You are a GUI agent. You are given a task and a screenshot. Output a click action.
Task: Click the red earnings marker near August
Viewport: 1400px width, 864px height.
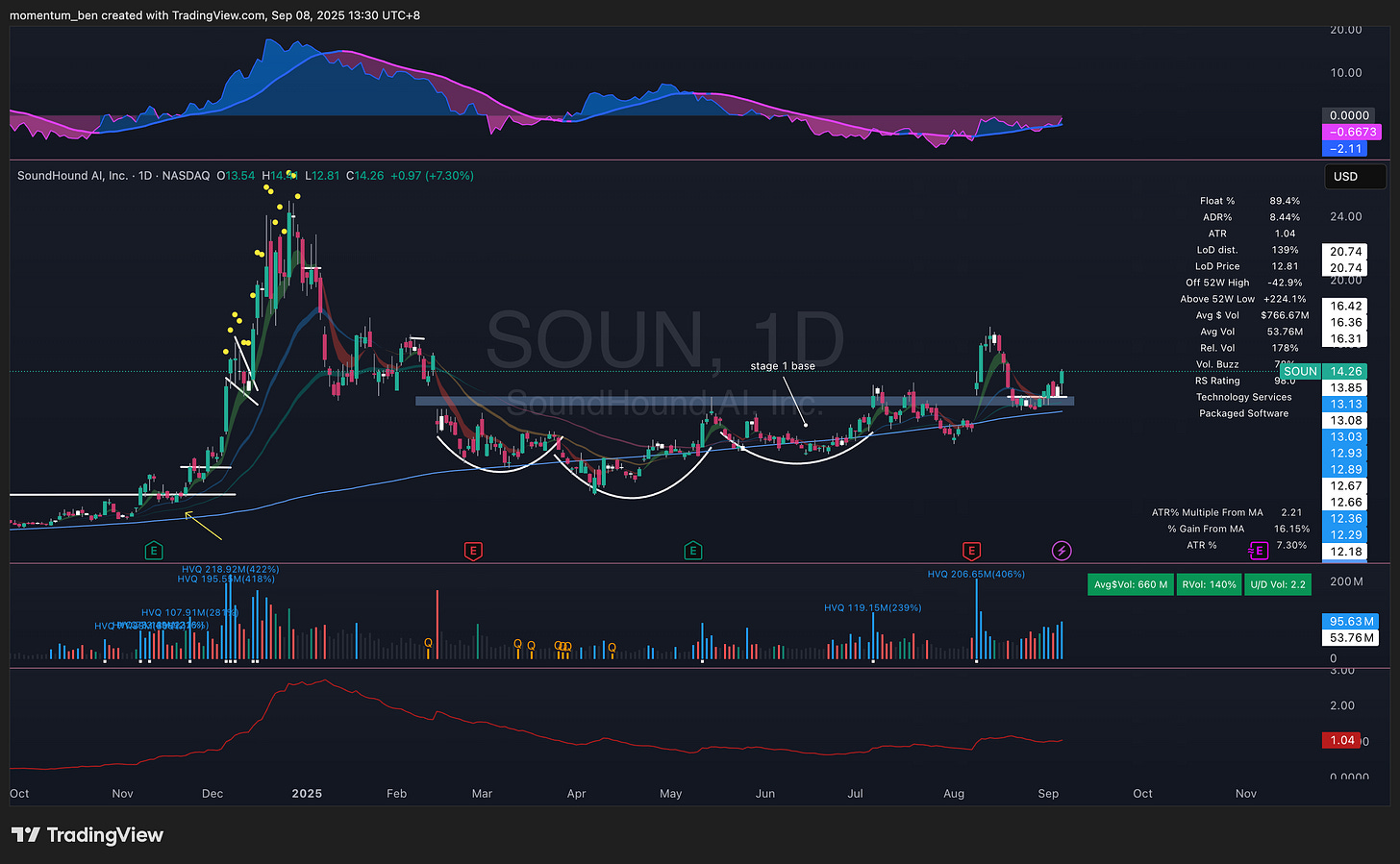(971, 551)
